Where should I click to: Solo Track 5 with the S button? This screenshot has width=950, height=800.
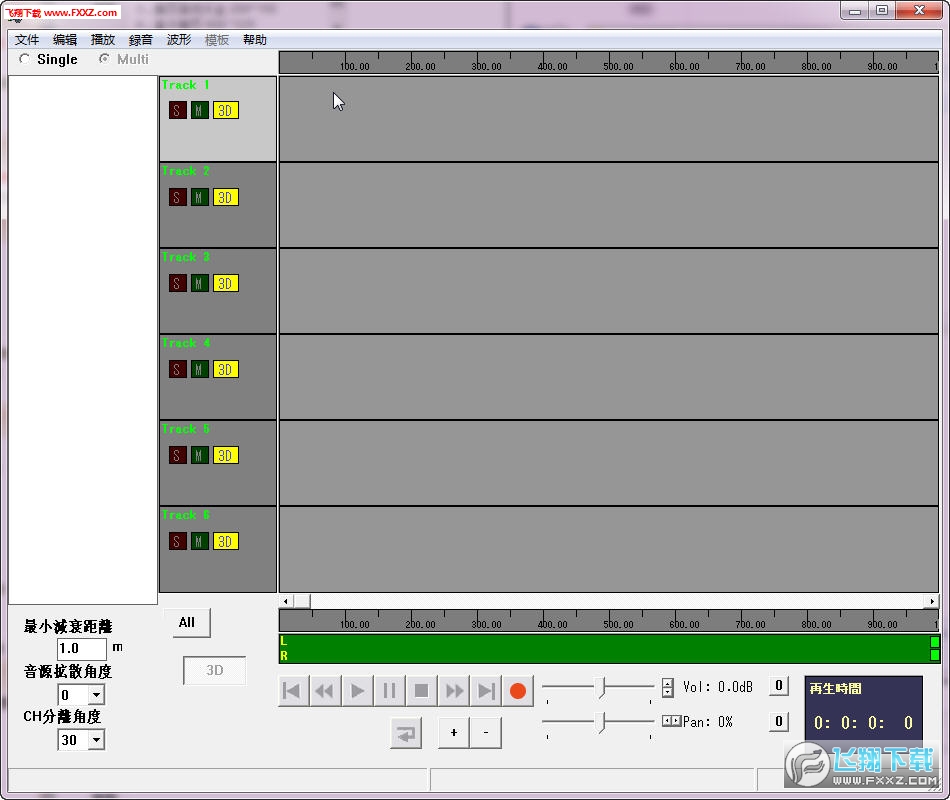click(x=177, y=455)
